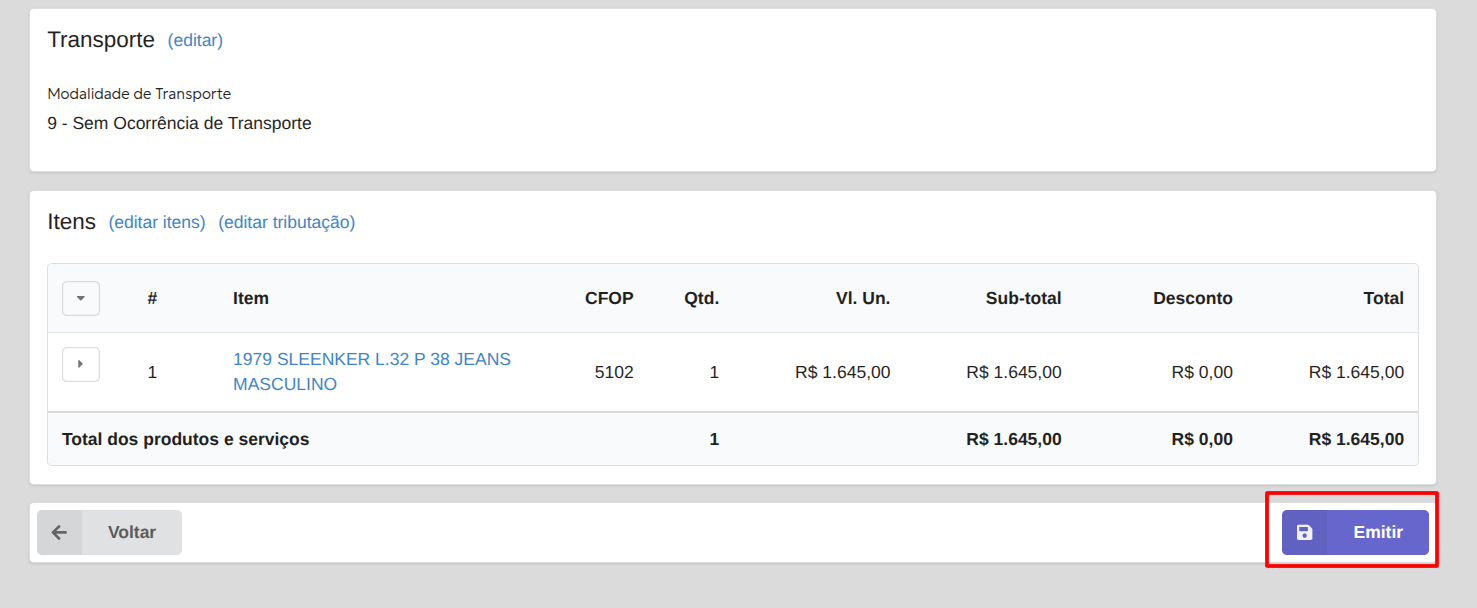The height and width of the screenshot is (608, 1477).
Task: Select the "Sub-total" column header
Action: pyautogui.click(x=1023, y=298)
